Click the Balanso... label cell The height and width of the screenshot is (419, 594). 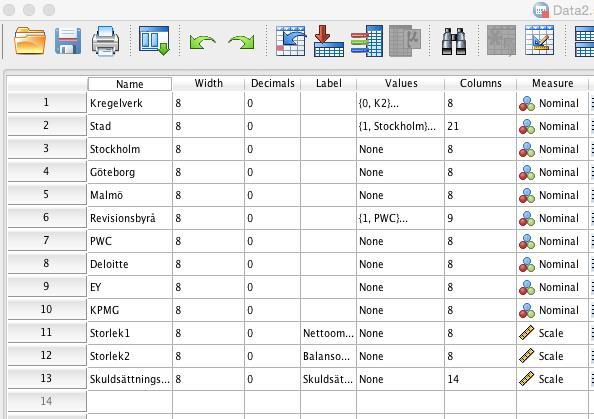point(328,356)
